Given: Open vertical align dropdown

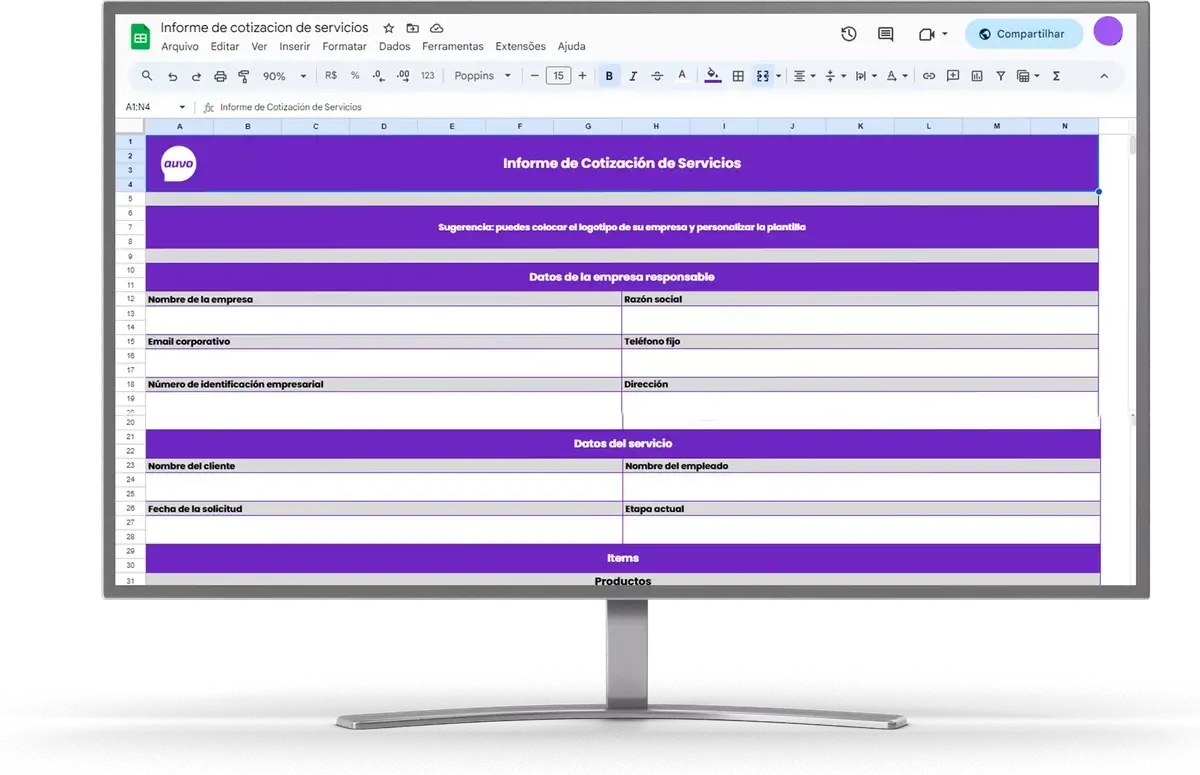Looking at the screenshot, I should coord(834,76).
